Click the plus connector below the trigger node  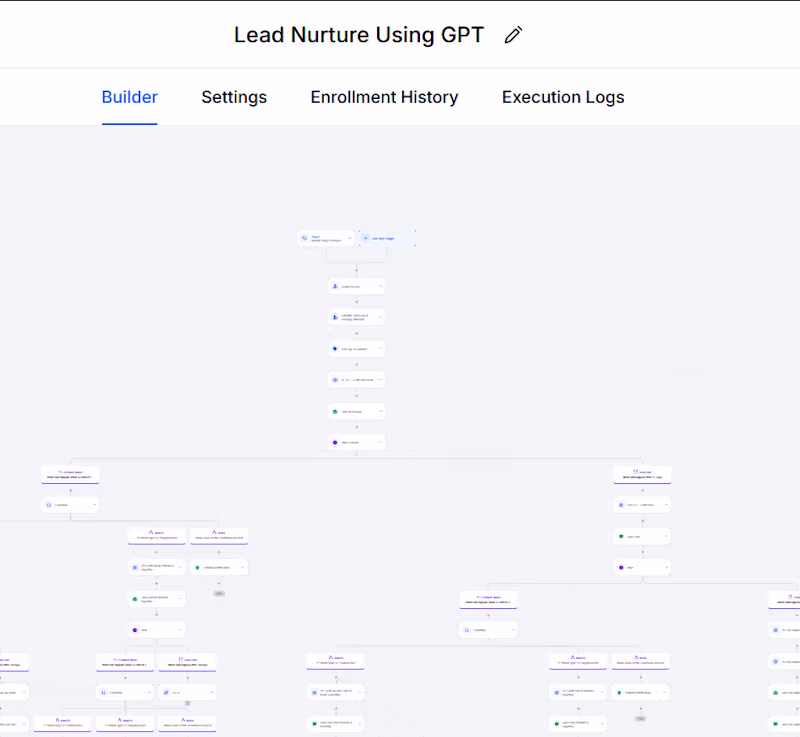pos(357,270)
